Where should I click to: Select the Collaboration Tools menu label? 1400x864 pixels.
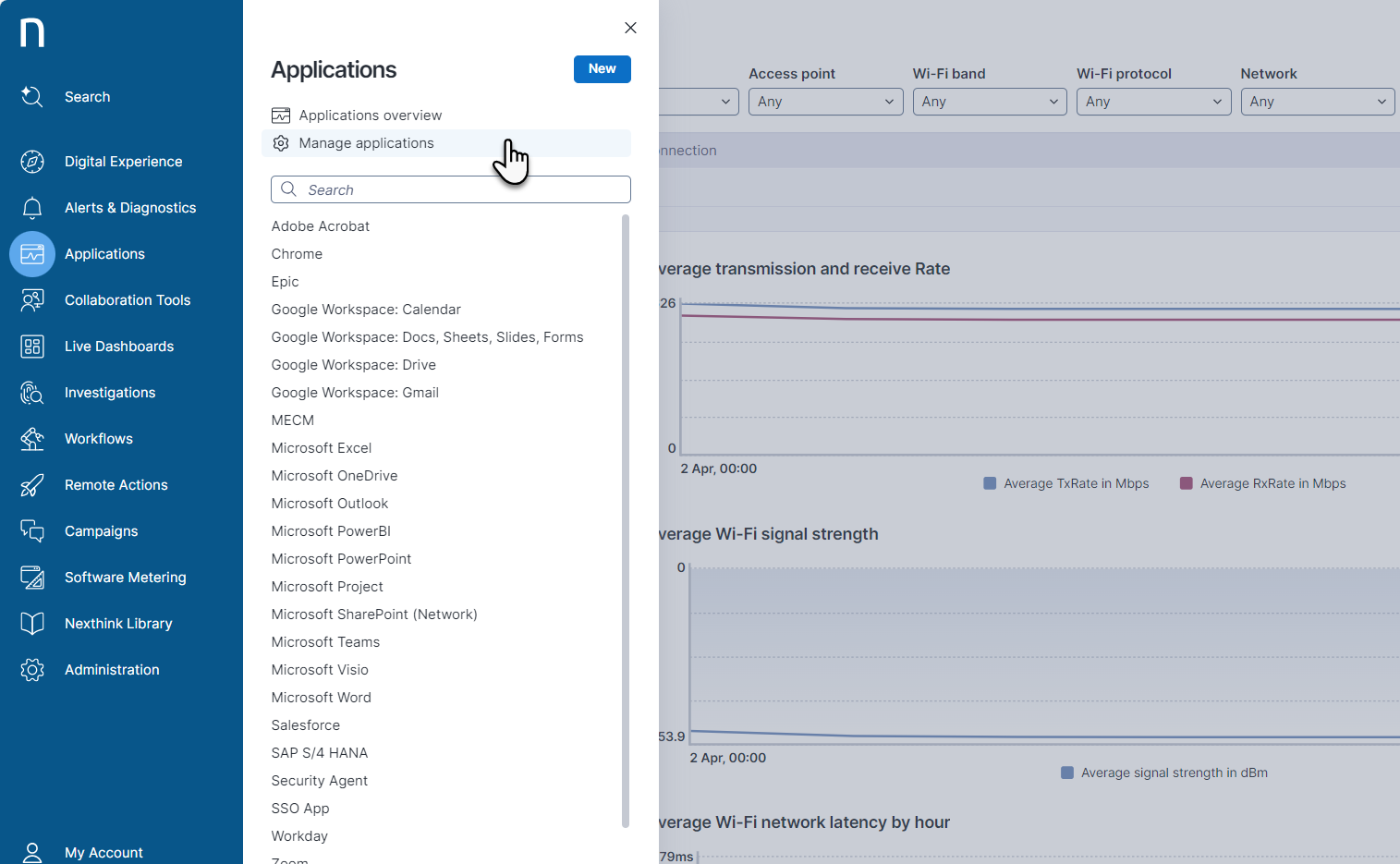[x=128, y=300]
